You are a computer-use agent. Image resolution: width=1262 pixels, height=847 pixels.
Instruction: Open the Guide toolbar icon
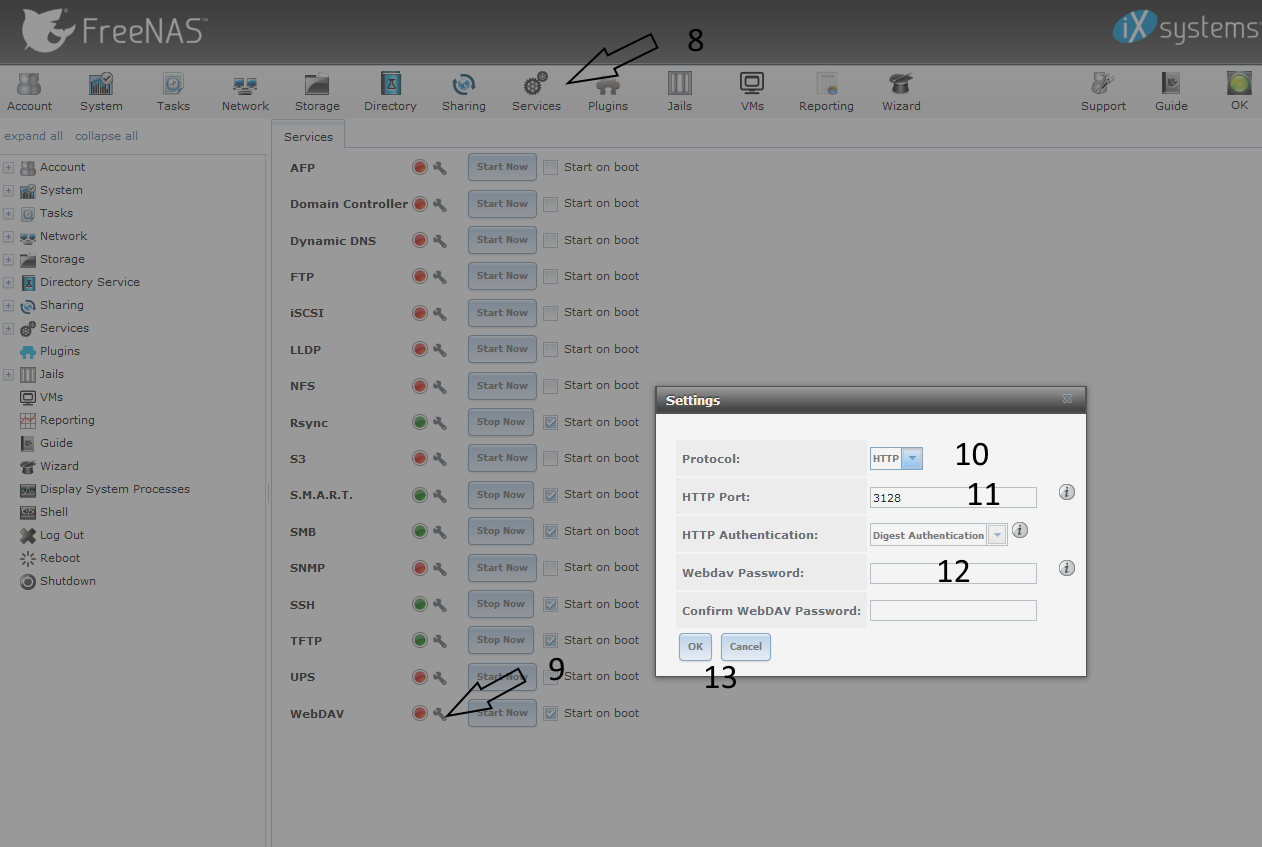(x=1171, y=92)
